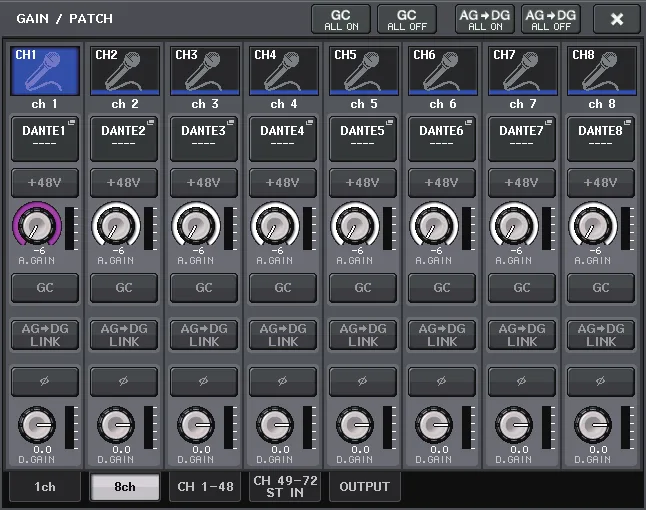Screen dimensions: 646x510
Task: Toggle phase invert on channel 3
Action: [204, 382]
